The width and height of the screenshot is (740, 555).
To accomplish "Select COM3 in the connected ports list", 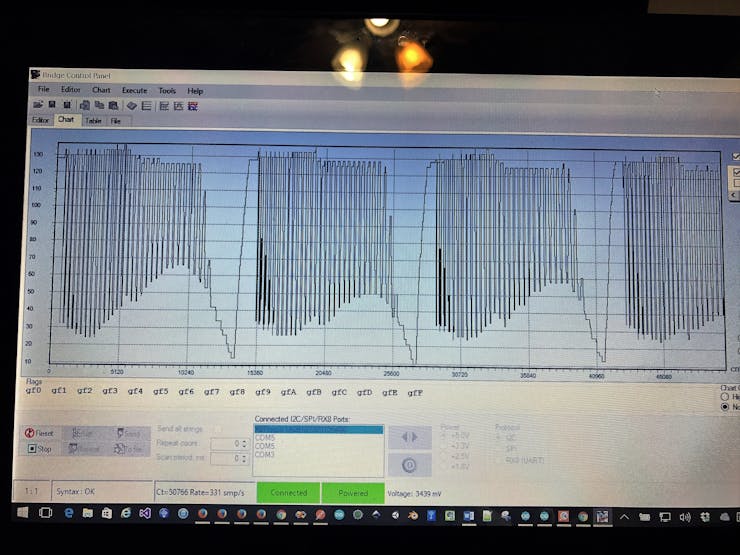I will coord(265,454).
